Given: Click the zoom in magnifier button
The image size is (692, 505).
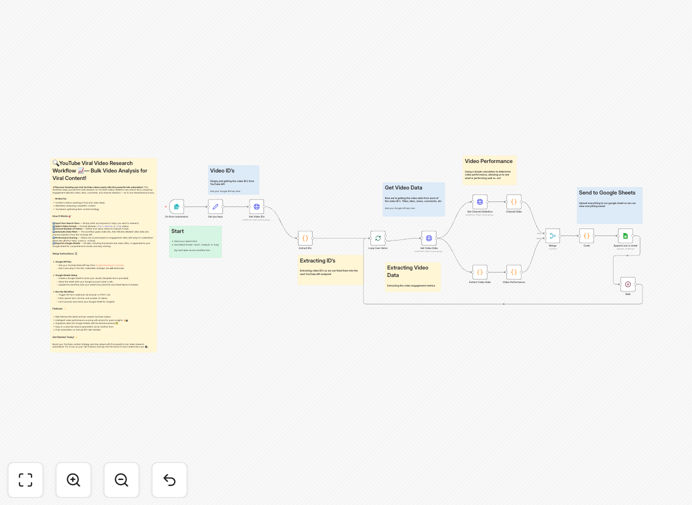Looking at the screenshot, I should 73,480.
